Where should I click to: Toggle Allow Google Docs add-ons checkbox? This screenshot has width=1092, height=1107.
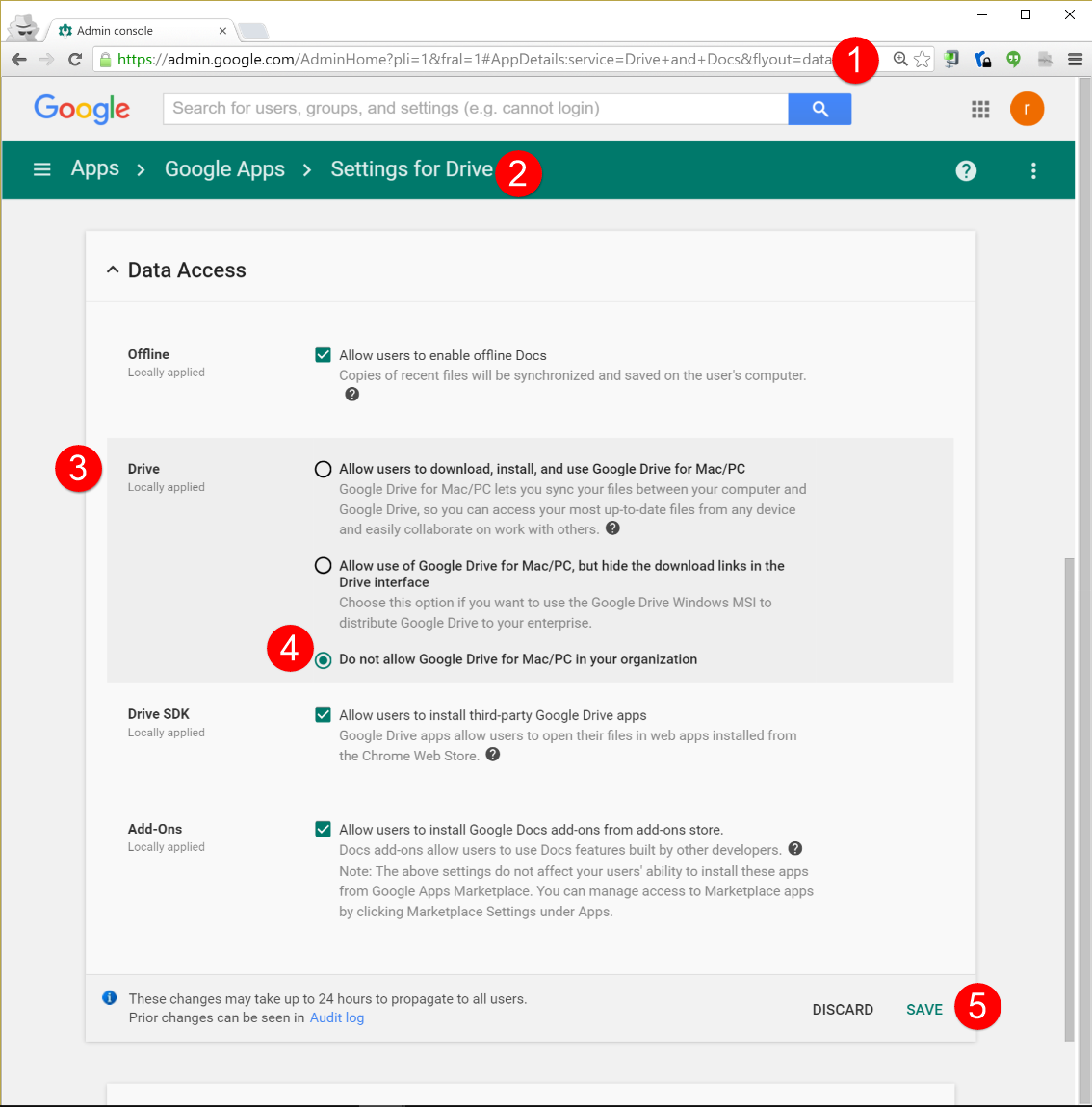[323, 829]
